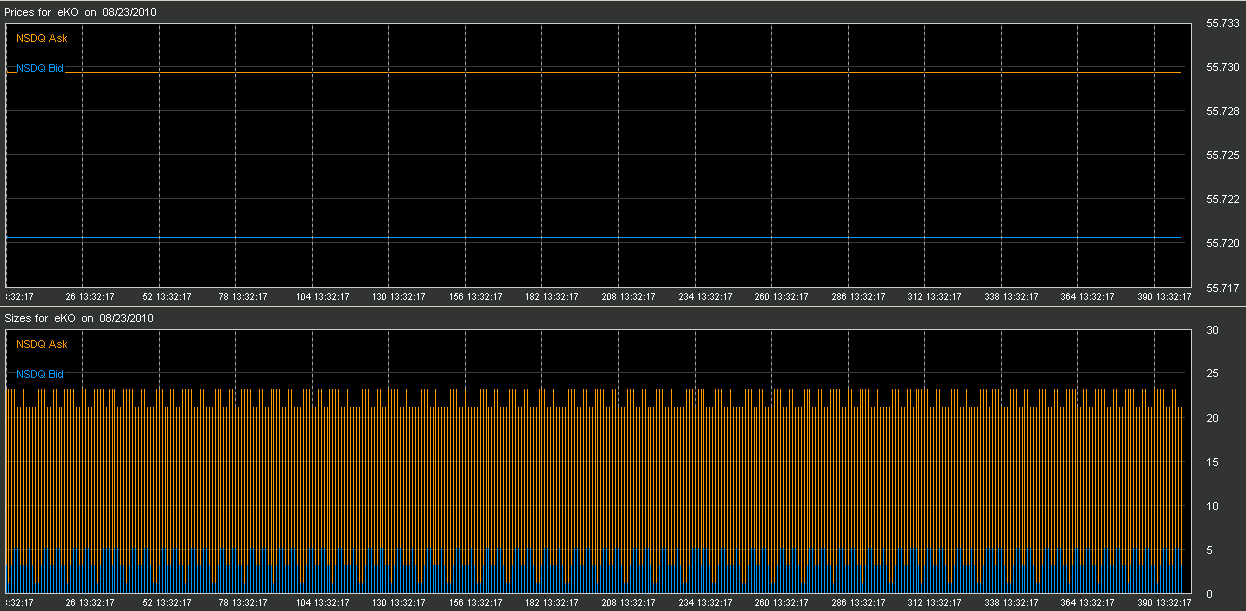Click the 5 label on Sizes axis

click(x=1210, y=550)
